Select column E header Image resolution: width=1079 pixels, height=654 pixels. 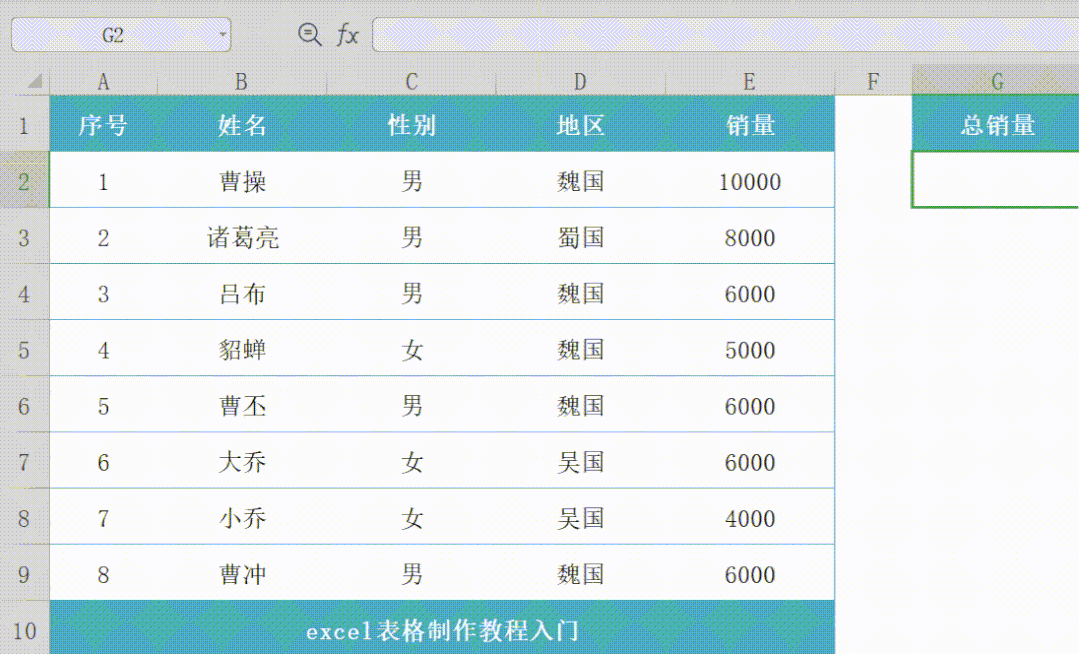[x=750, y=81]
